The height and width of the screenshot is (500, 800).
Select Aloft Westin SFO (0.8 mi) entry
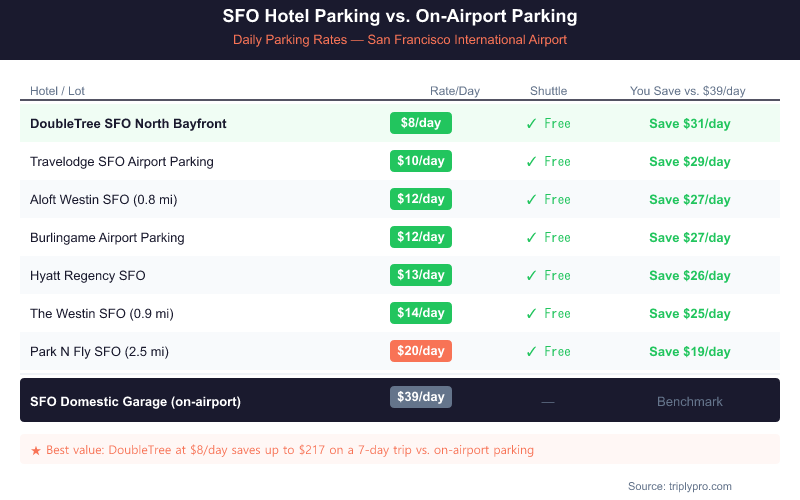tap(103, 200)
